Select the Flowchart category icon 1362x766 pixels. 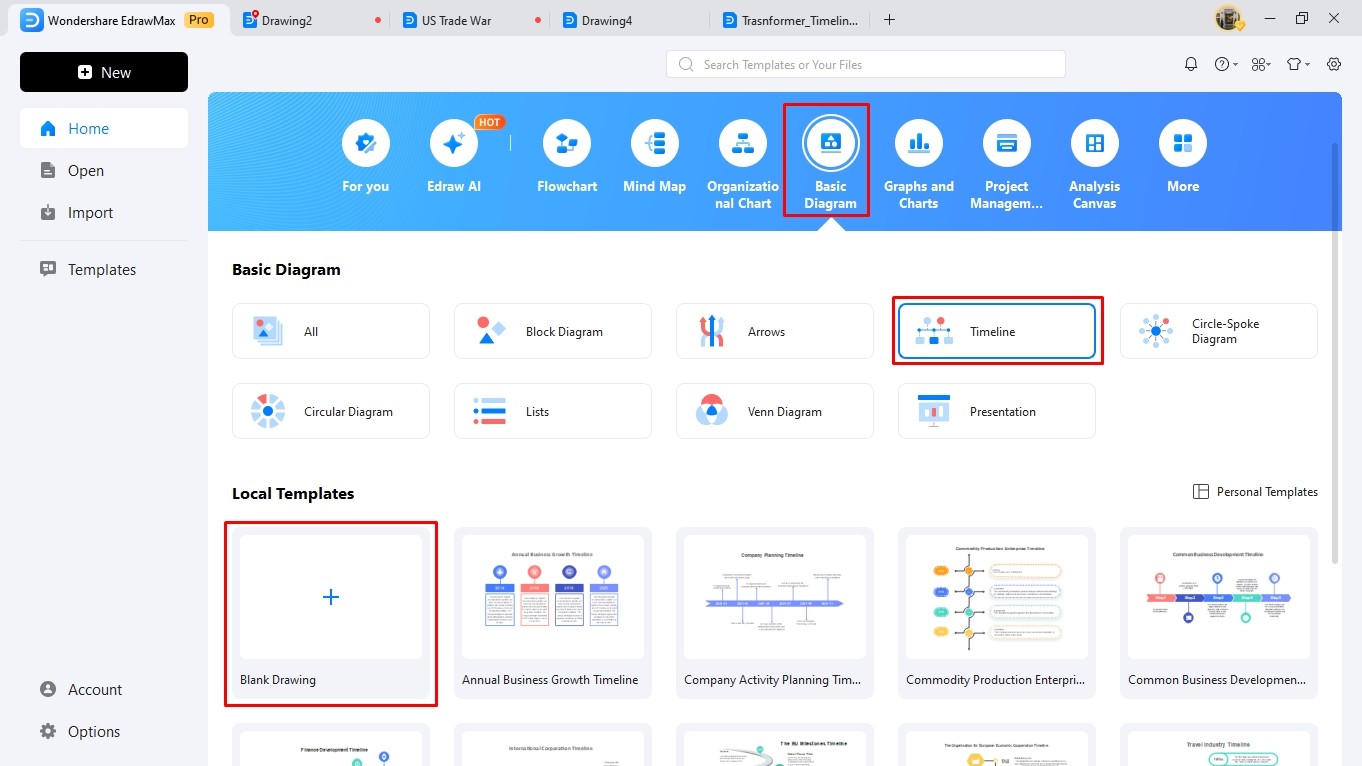click(567, 144)
